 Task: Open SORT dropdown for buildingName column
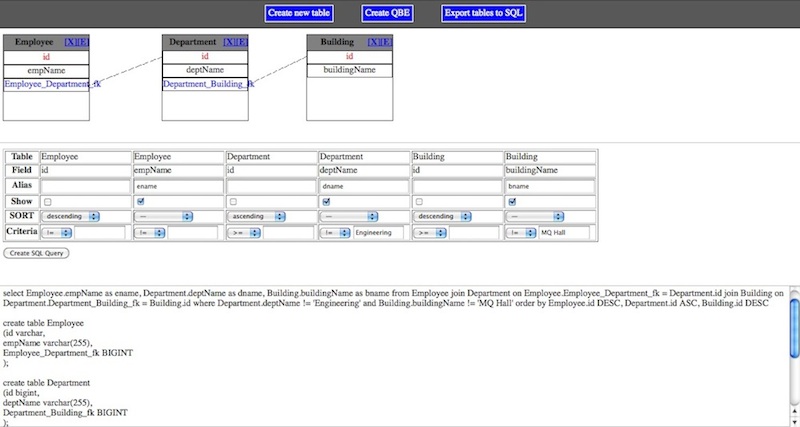coord(535,216)
